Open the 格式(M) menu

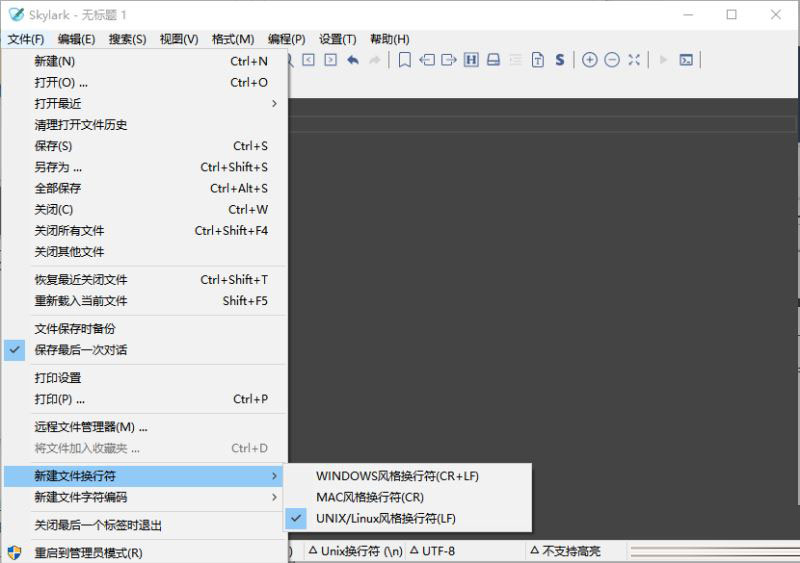coord(233,39)
